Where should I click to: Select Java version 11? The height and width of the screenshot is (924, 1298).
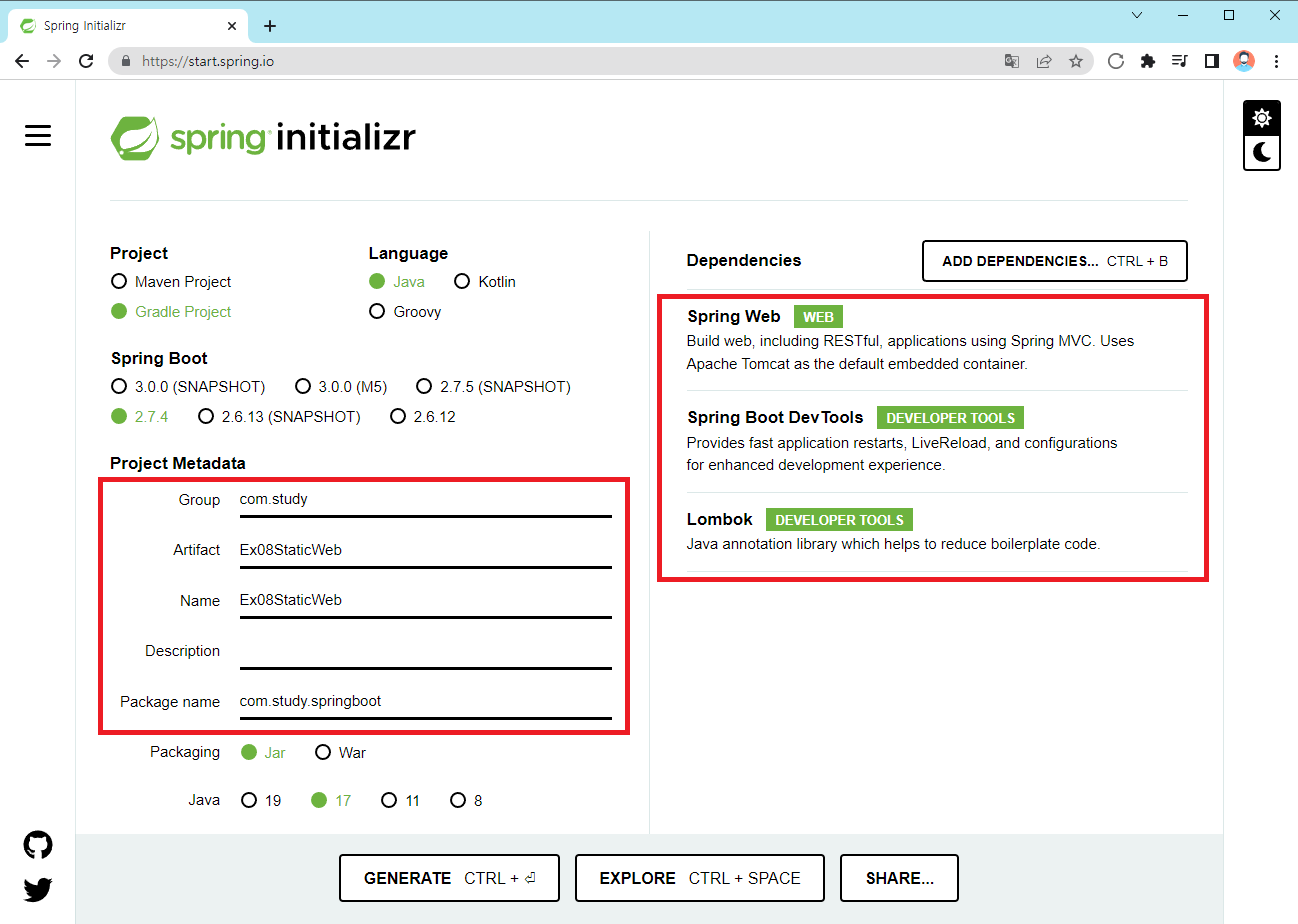401,800
